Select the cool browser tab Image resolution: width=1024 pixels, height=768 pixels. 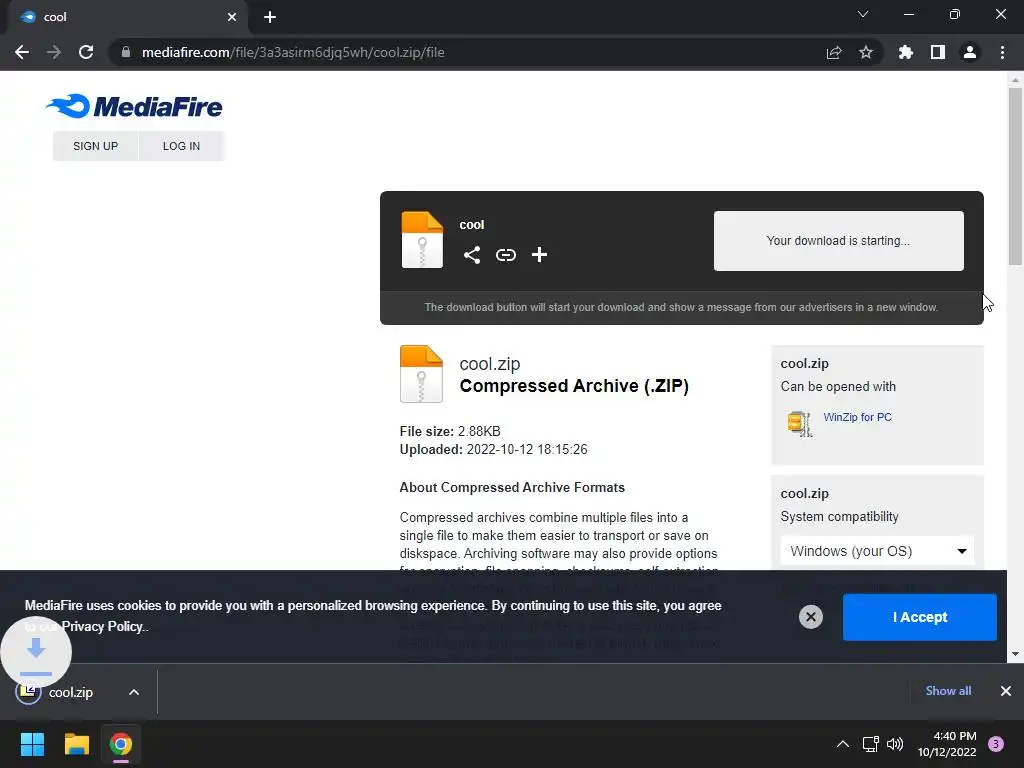(x=128, y=17)
